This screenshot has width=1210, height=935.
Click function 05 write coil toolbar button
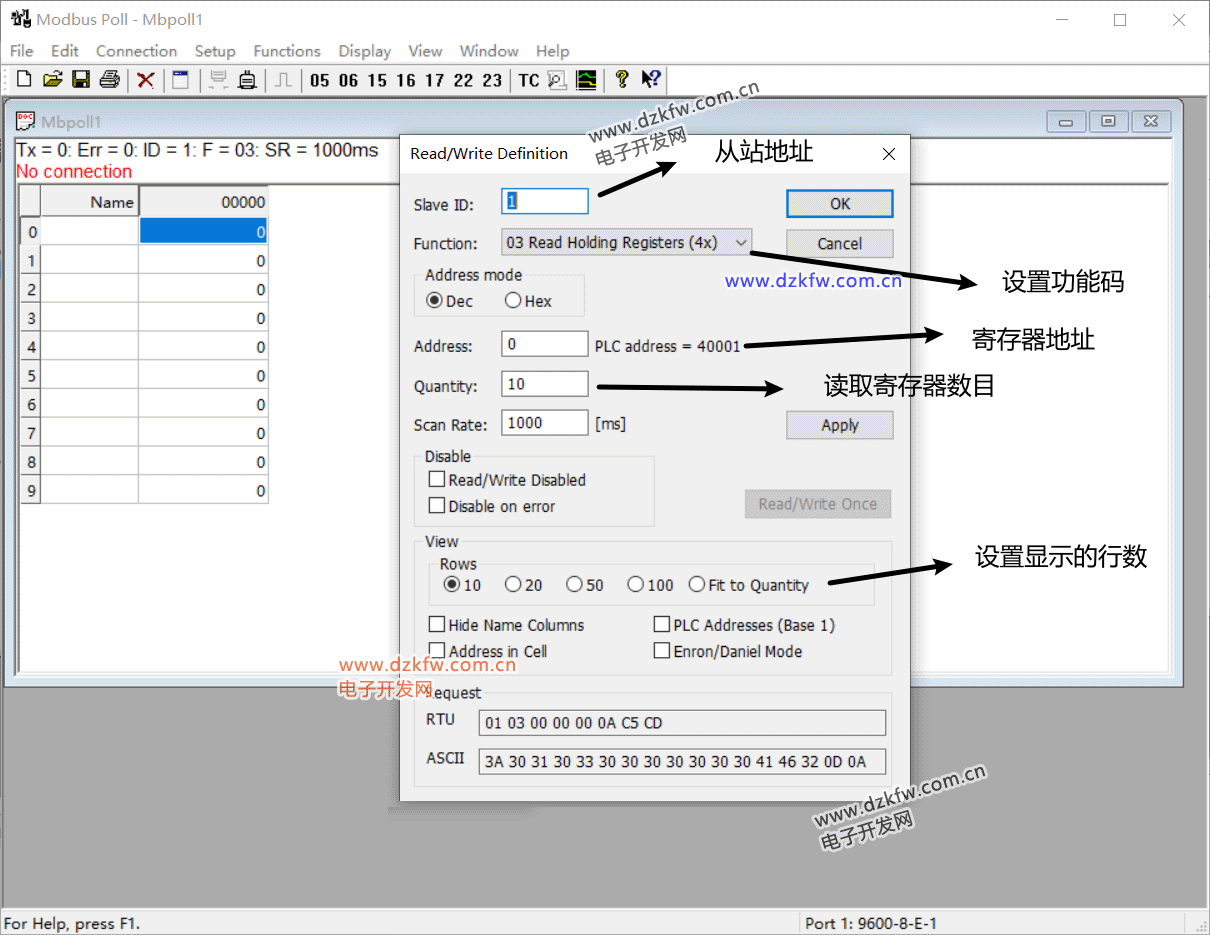pos(320,80)
